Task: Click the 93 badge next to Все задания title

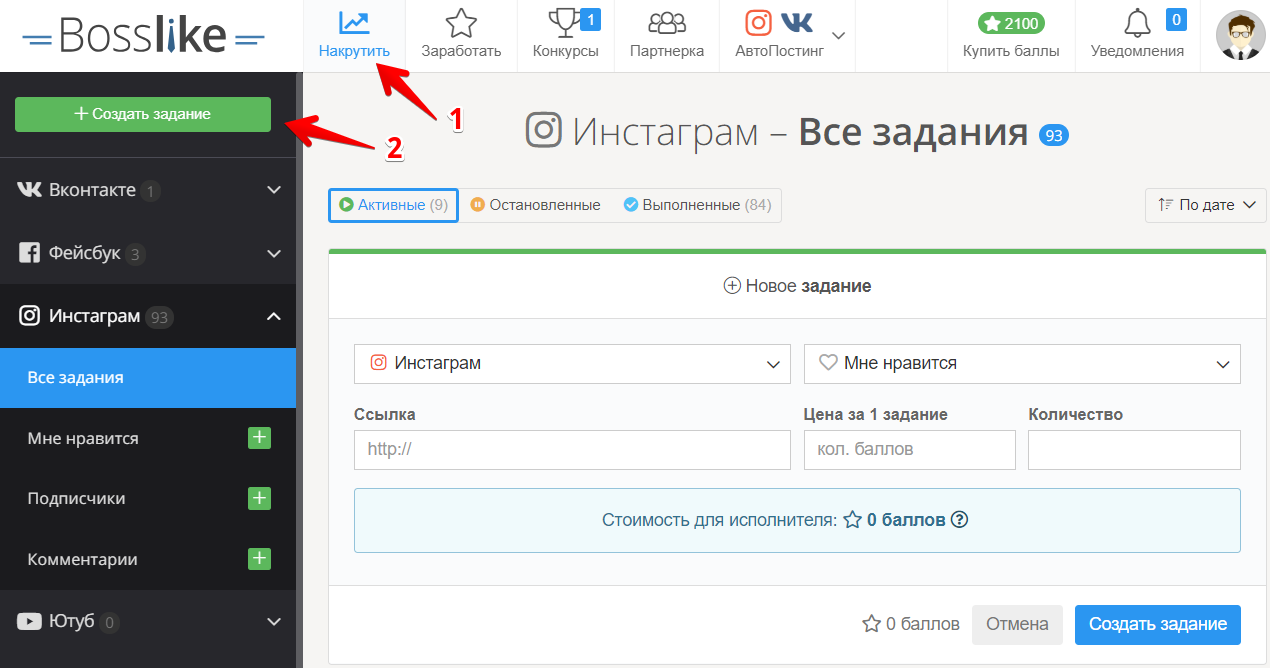Action: pyautogui.click(x=1054, y=134)
